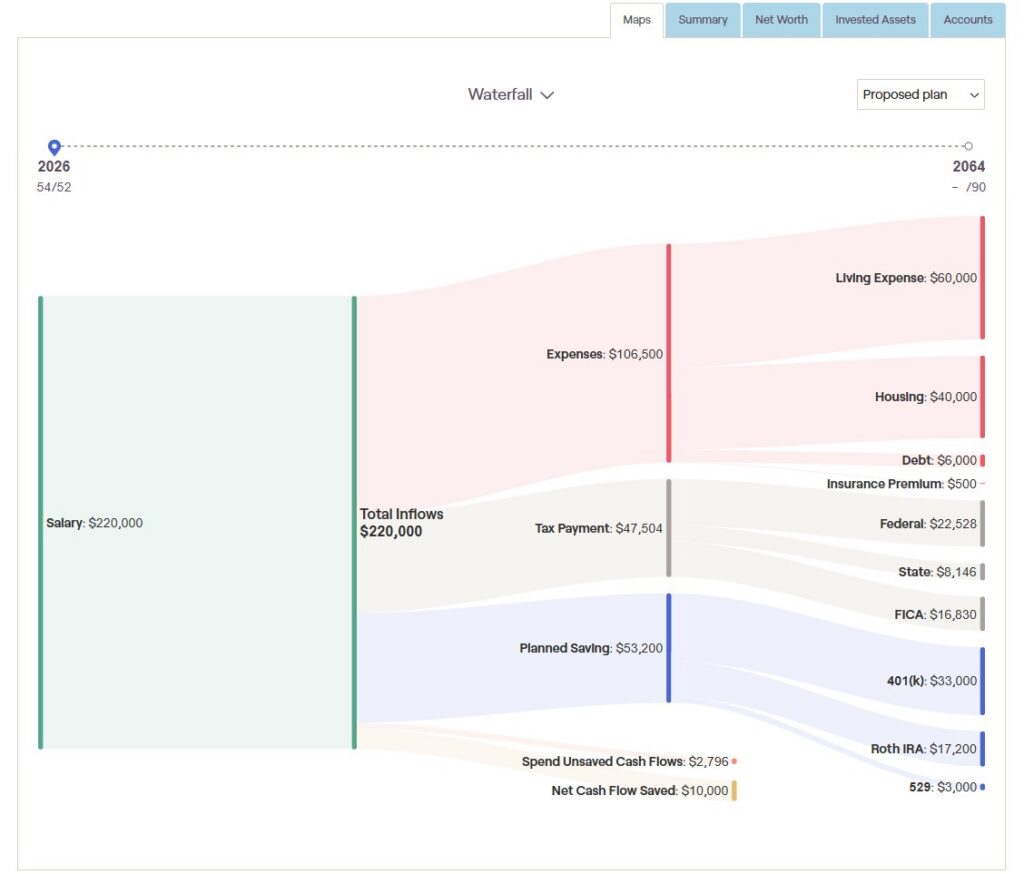Viewport: 1024px width, 874px height.
Task: Go to the Accounts tab
Action: tap(968, 20)
